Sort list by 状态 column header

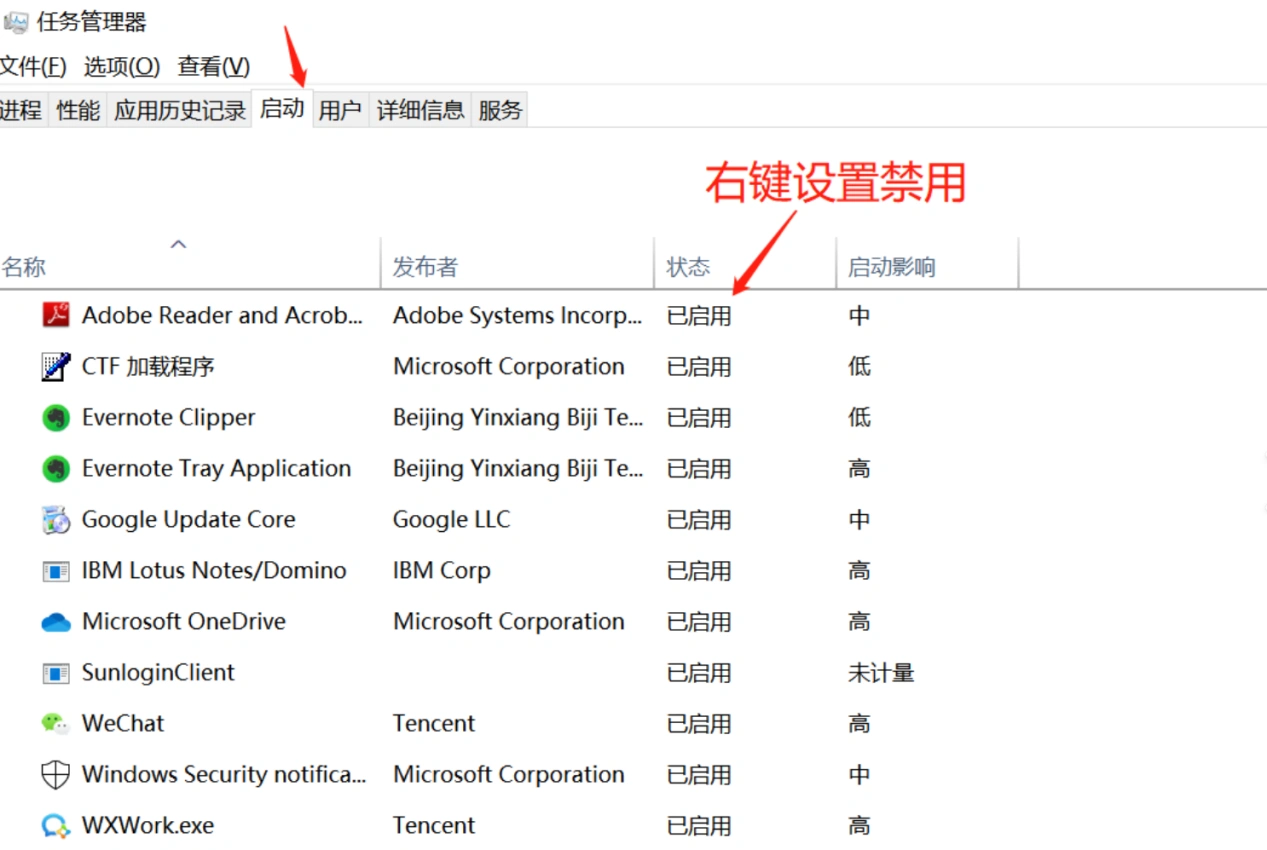[x=688, y=267]
